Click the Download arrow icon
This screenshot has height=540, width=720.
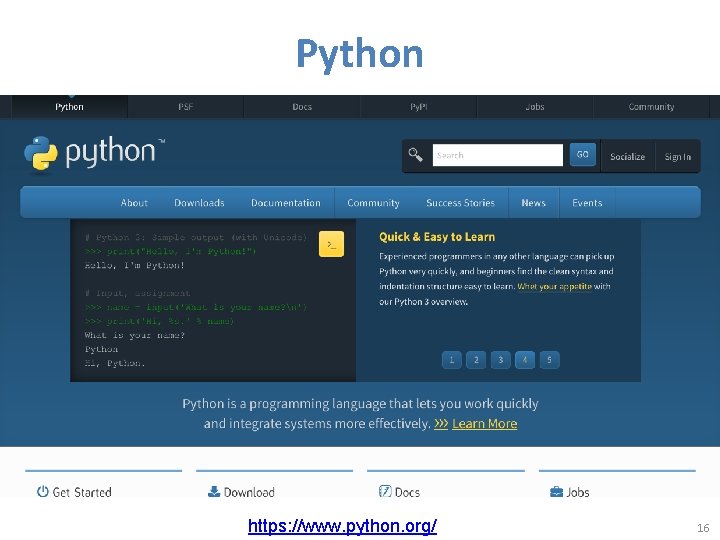214,491
